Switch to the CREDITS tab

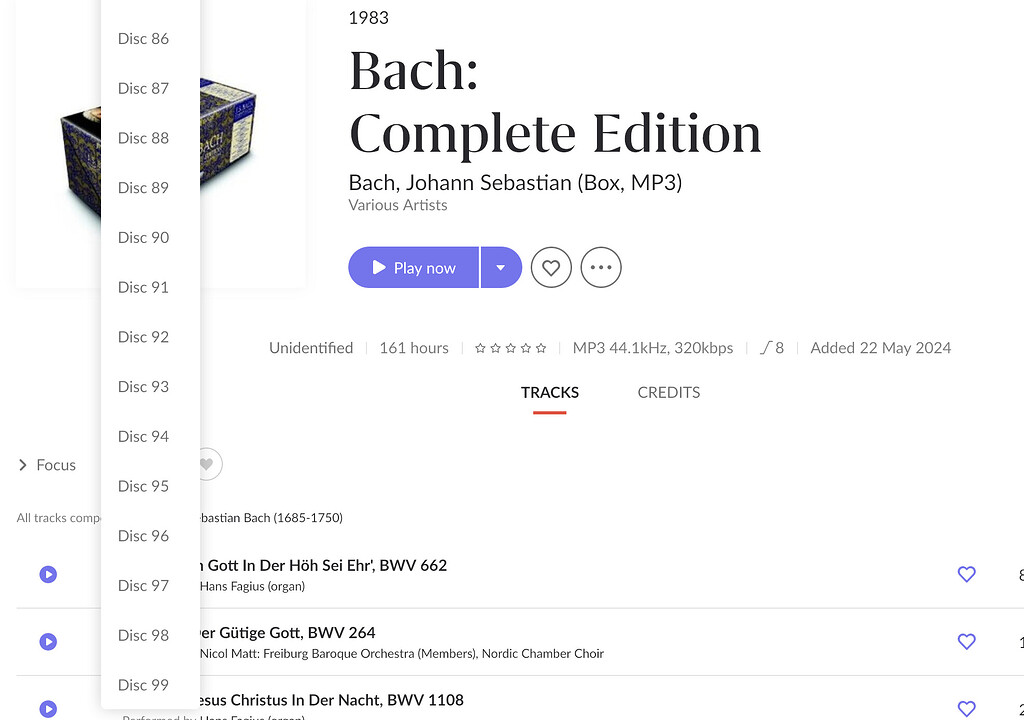tap(668, 392)
